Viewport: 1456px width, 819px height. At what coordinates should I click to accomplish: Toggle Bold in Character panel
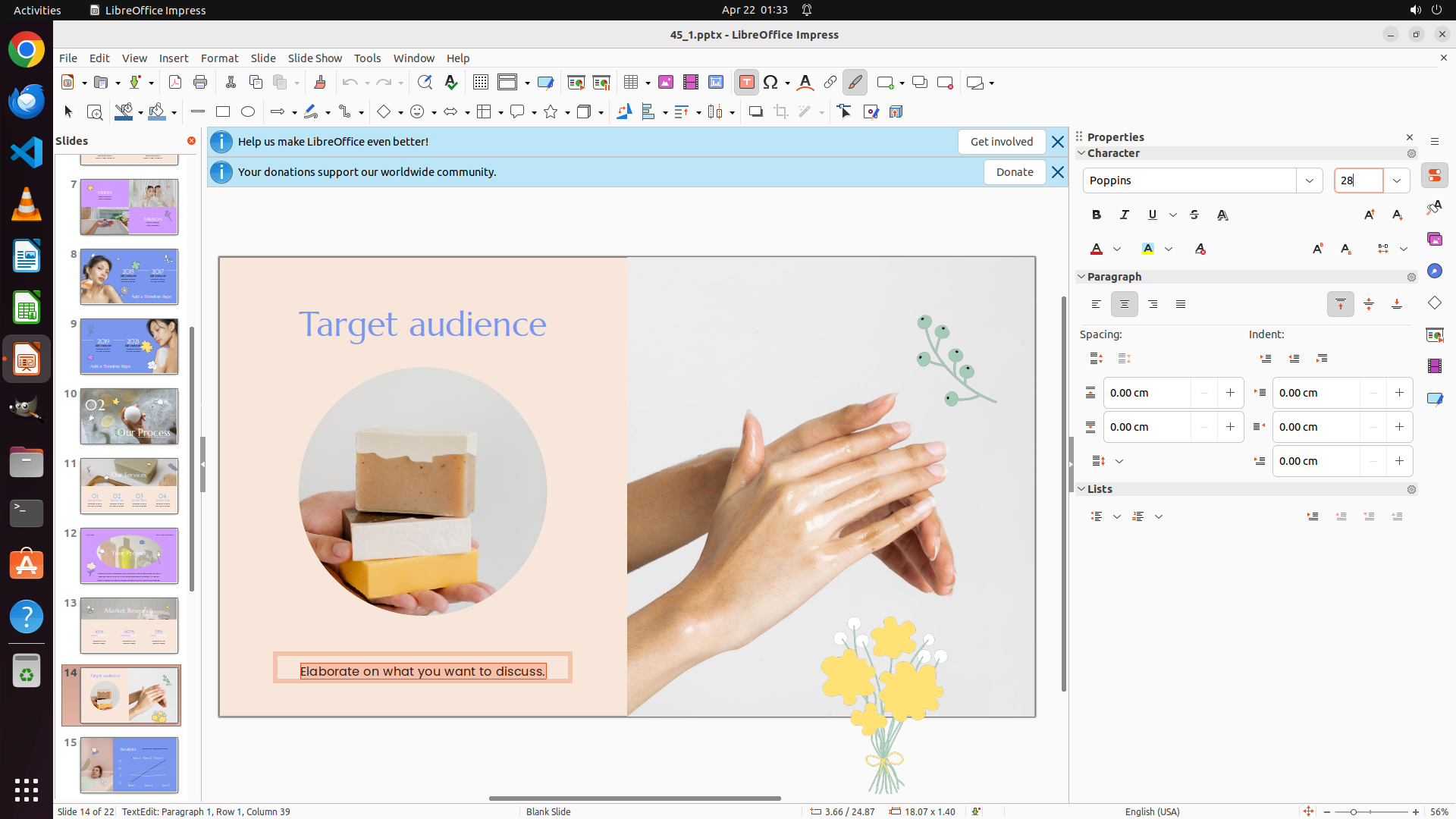[x=1097, y=215]
